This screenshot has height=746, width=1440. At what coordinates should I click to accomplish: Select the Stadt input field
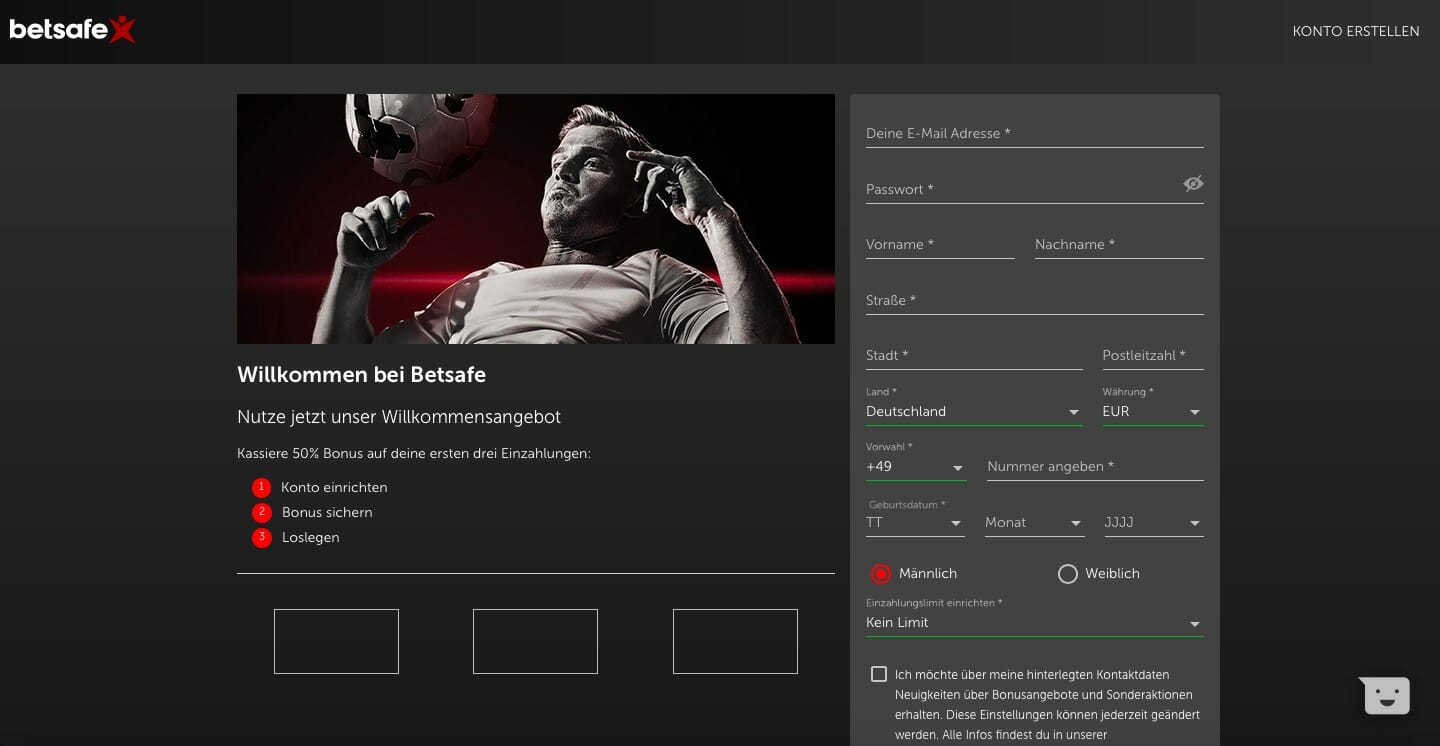tap(974, 356)
